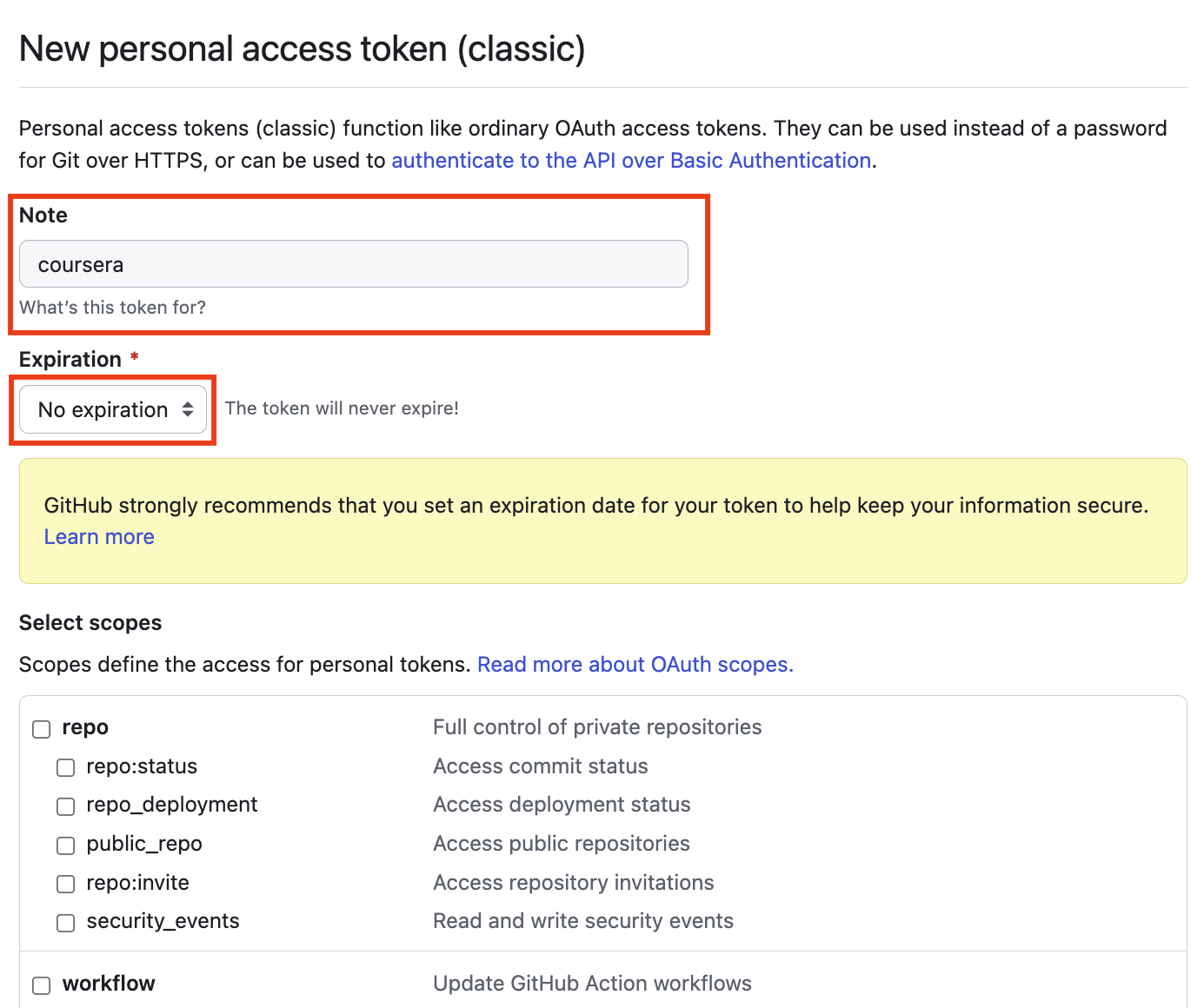Open the Learn more link
Image resolution: width=1204 pixels, height=1008 pixels.
pos(99,537)
